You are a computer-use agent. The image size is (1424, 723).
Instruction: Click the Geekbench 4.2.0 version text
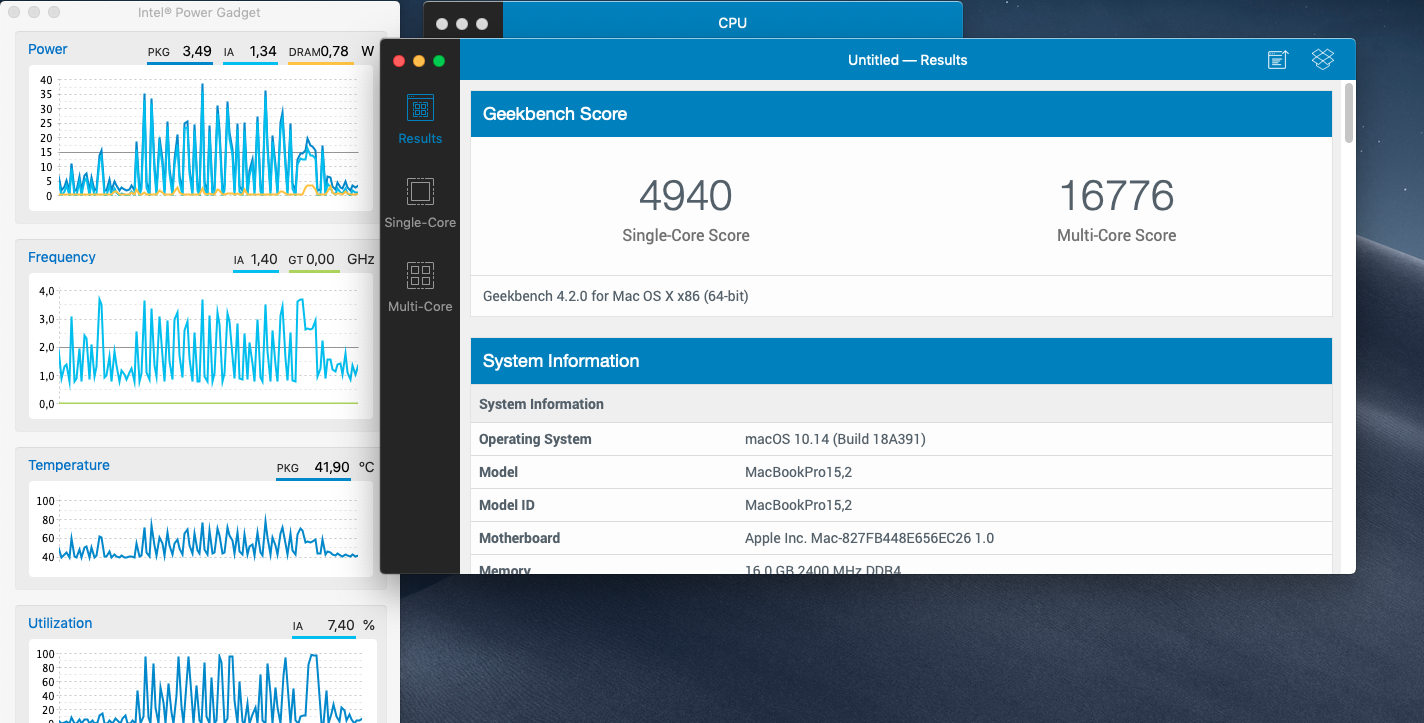(x=616, y=296)
